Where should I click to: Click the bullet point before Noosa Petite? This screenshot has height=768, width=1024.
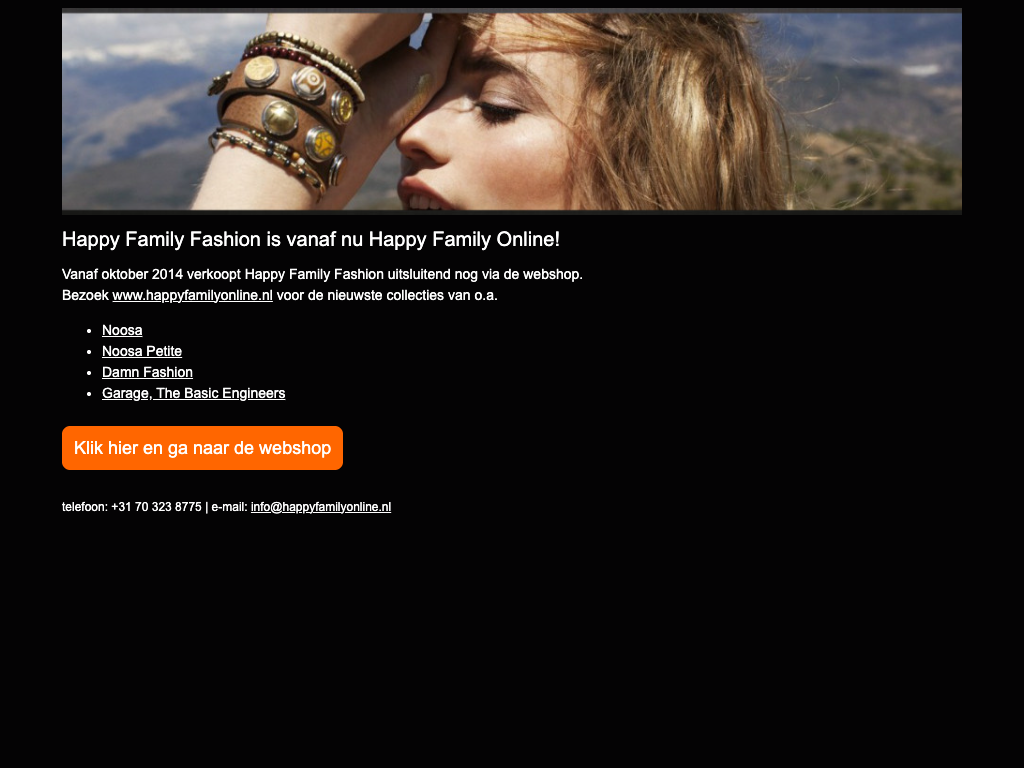pos(89,352)
